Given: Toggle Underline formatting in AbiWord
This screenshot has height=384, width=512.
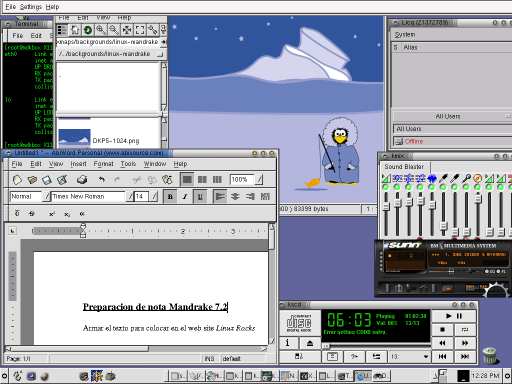Looking at the screenshot, I should 200,197.
